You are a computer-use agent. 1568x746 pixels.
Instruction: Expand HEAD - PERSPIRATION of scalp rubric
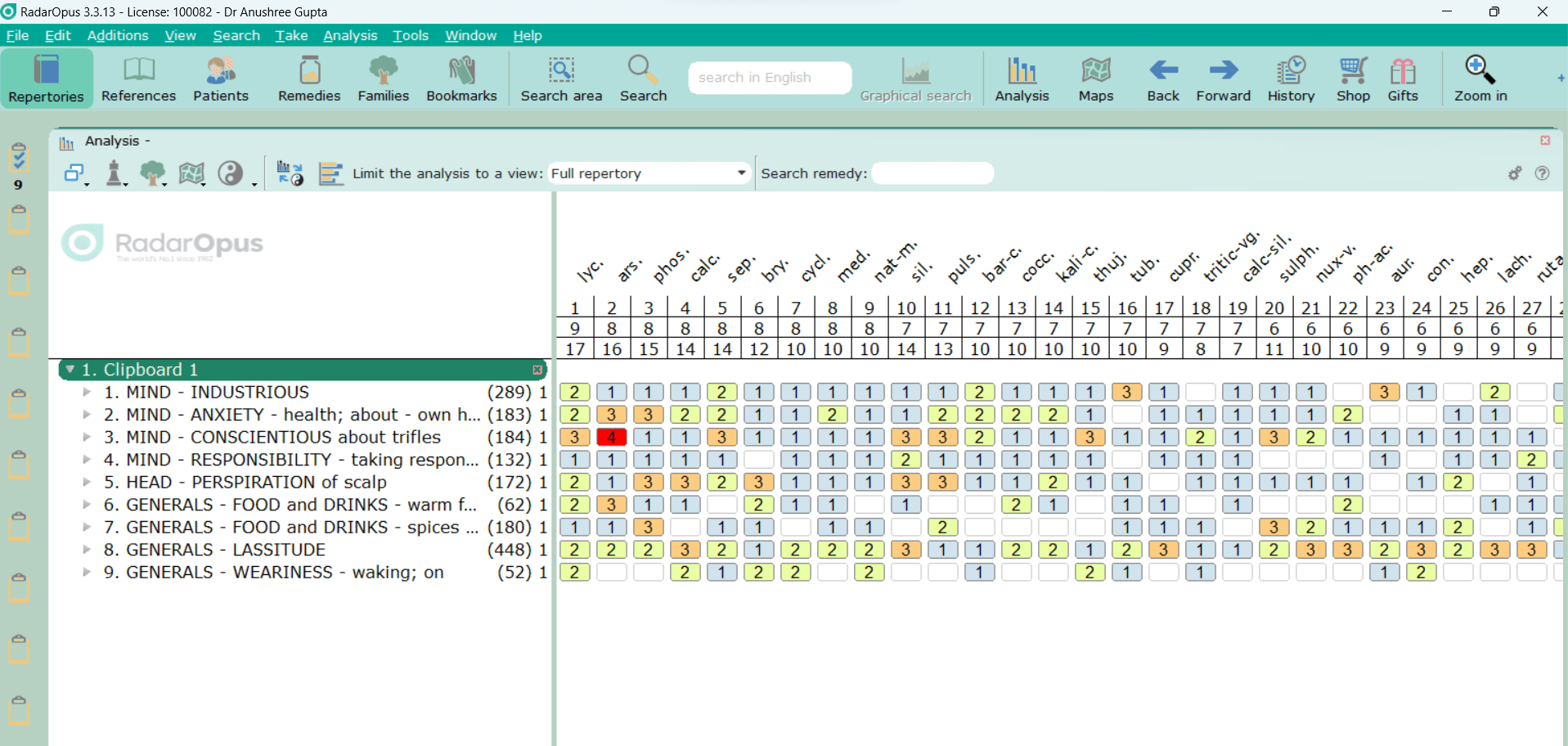(86, 483)
